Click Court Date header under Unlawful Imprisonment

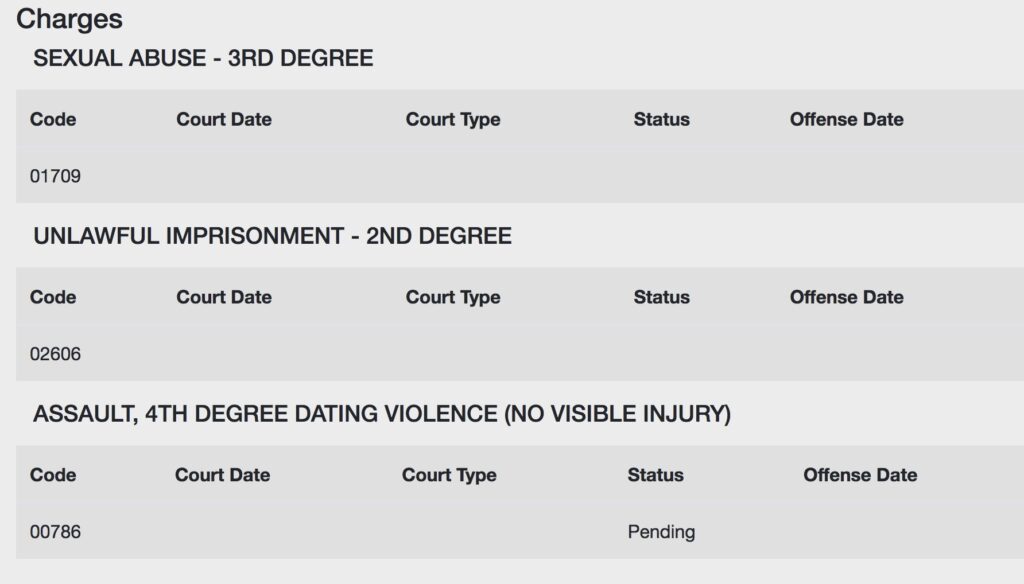click(224, 297)
